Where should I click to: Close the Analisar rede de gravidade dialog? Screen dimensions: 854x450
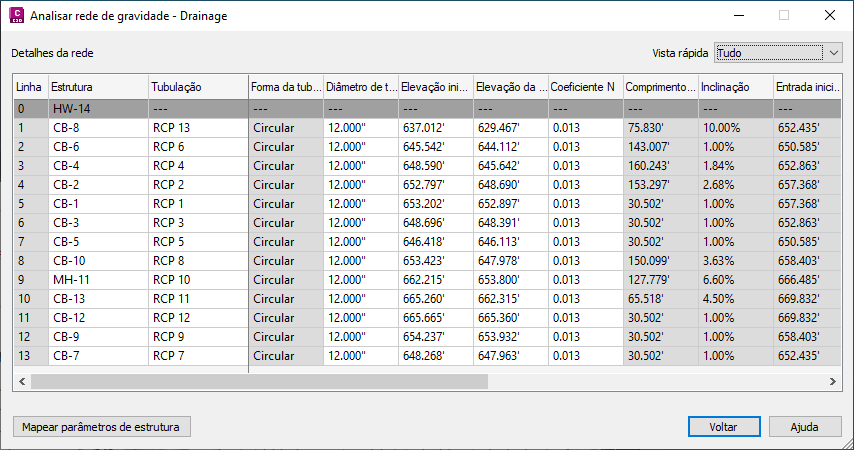tap(830, 15)
